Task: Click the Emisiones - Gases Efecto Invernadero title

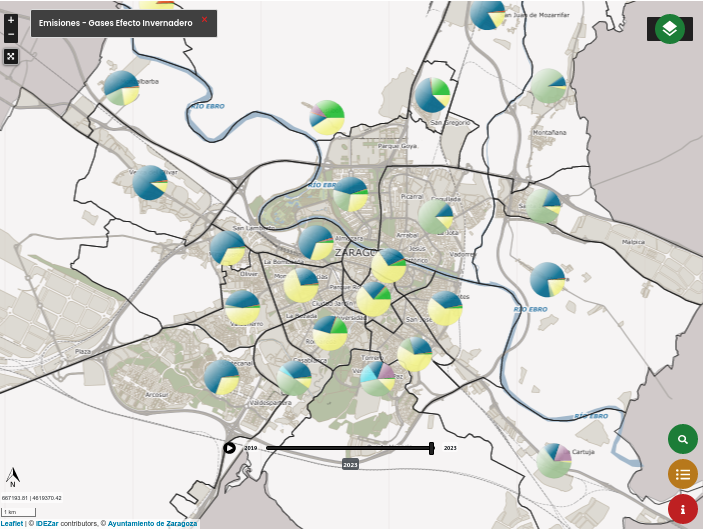Action: tap(116, 23)
